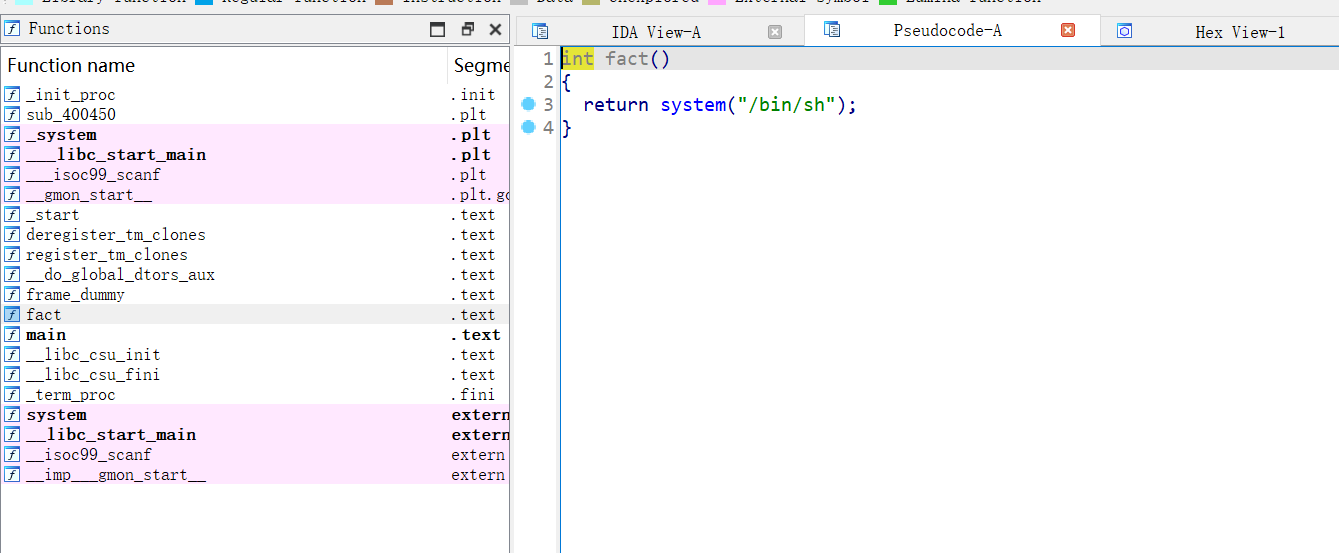This screenshot has width=1339, height=553.
Task: Click the function icon beside frame_dummy
Action: click(12, 295)
